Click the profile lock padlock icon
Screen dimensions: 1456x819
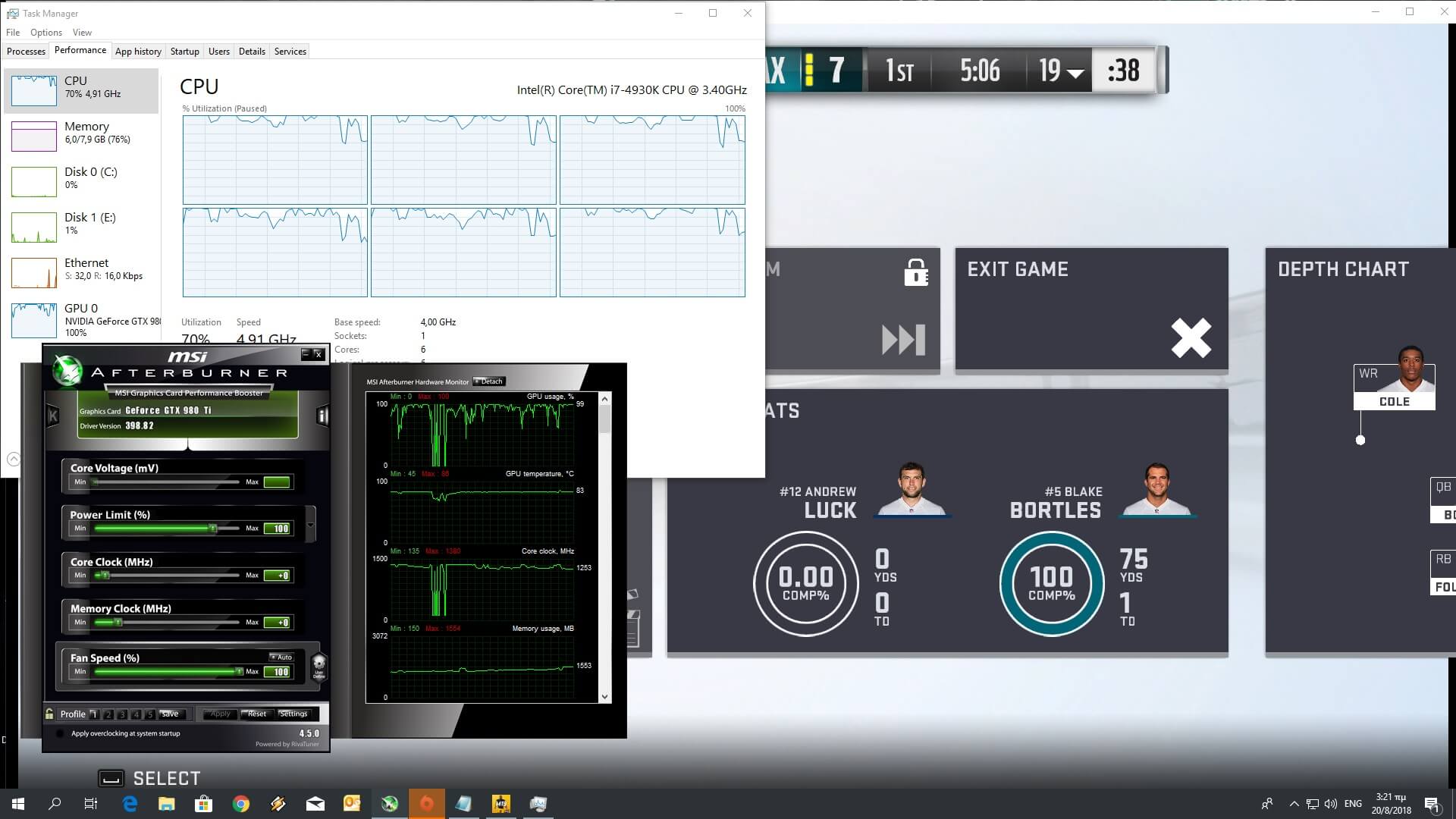[49, 714]
